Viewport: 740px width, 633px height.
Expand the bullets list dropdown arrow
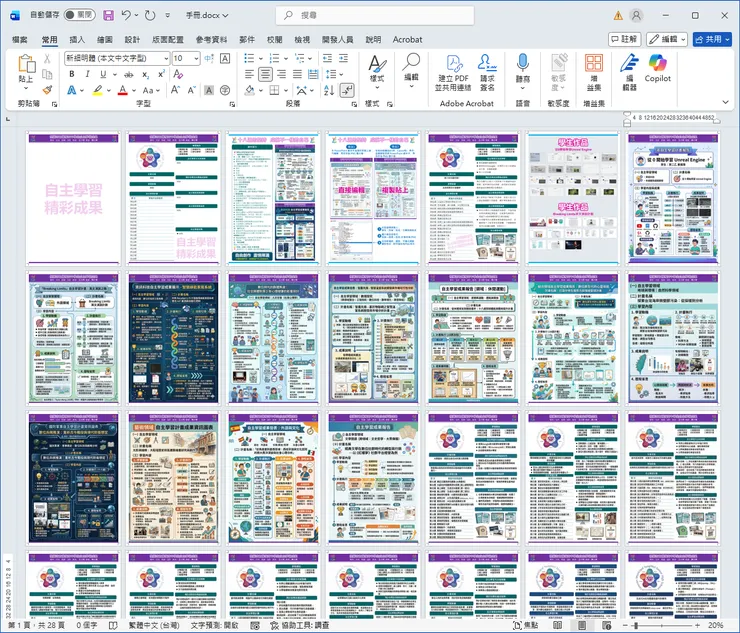[x=261, y=59]
